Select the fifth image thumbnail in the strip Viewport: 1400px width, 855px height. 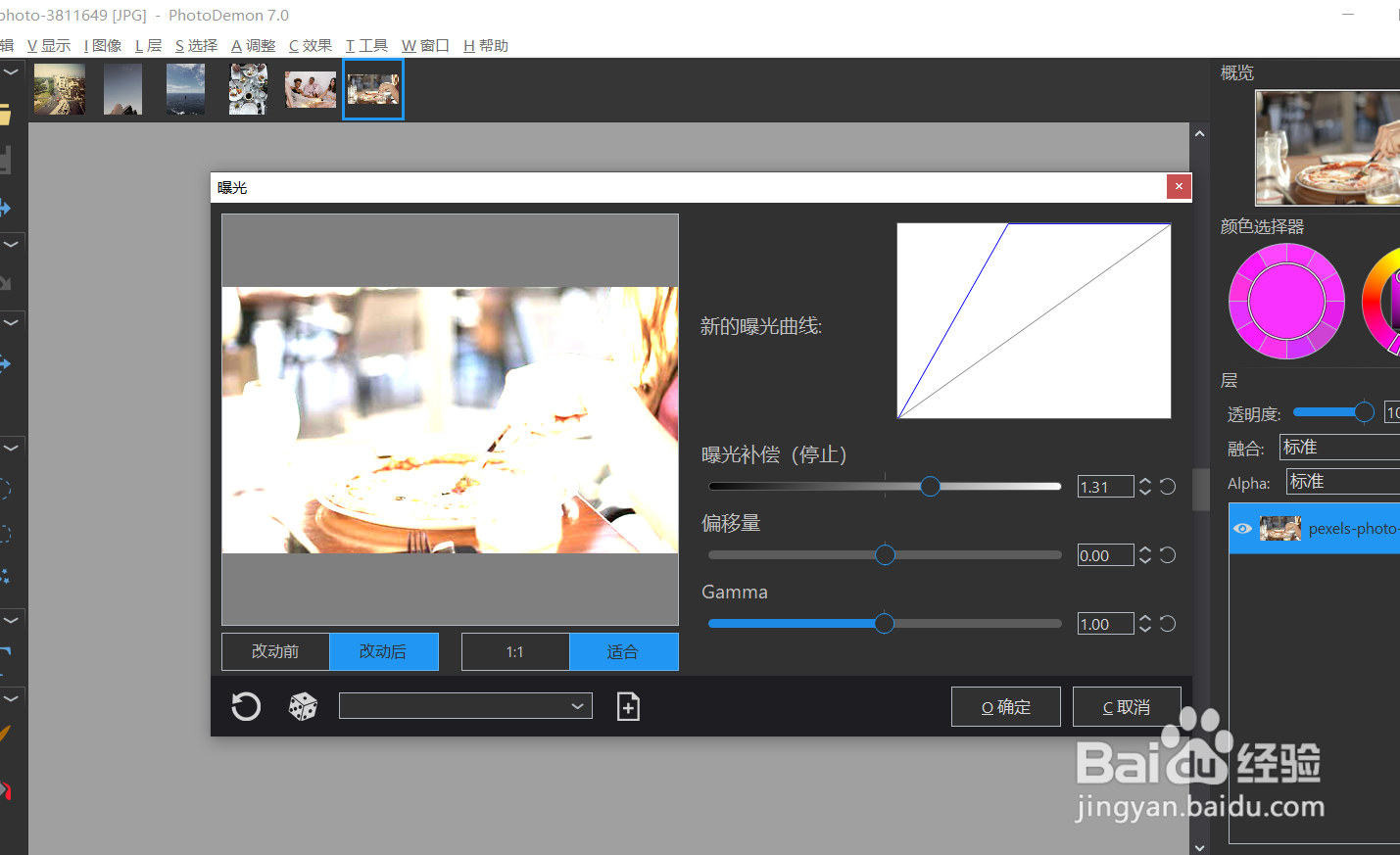311,89
